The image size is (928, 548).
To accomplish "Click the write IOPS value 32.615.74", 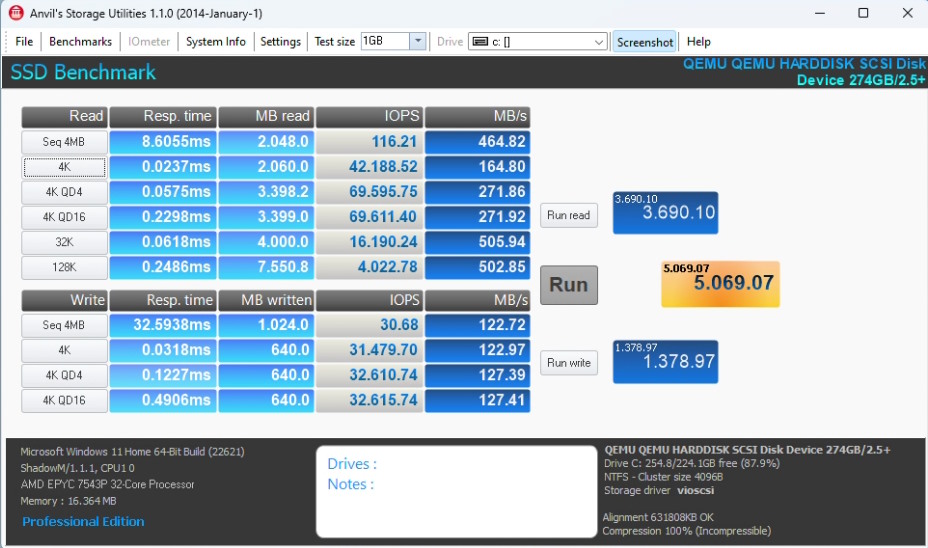I will point(369,400).
